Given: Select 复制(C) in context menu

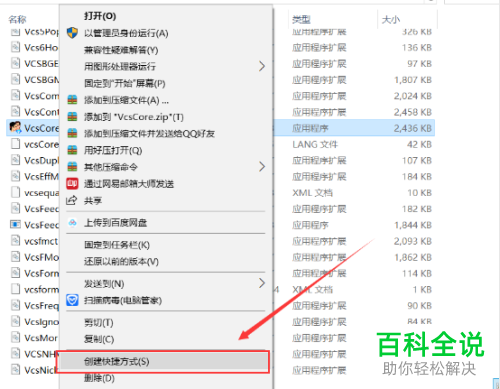Looking at the screenshot, I should pyautogui.click(x=99, y=339).
